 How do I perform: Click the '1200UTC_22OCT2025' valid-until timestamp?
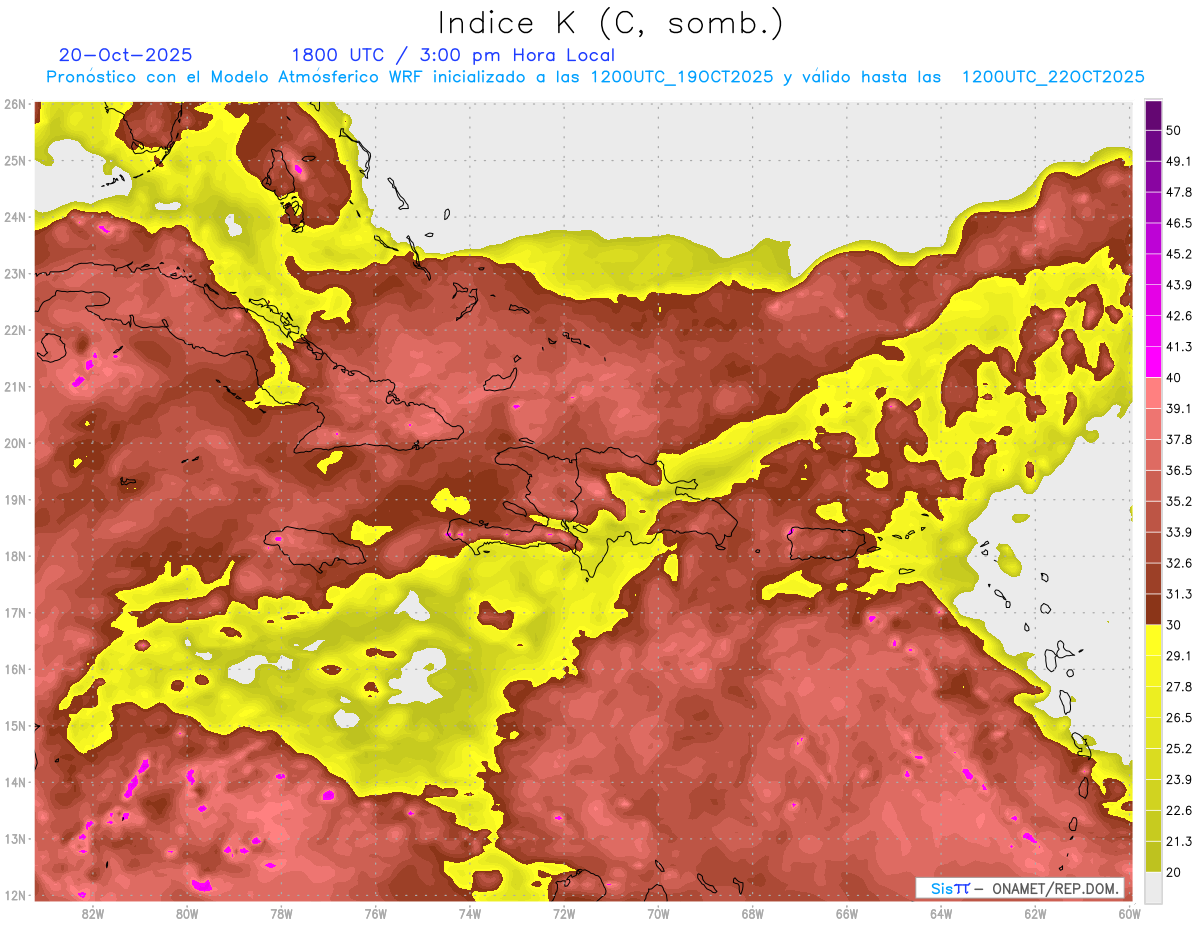(x=1052, y=77)
